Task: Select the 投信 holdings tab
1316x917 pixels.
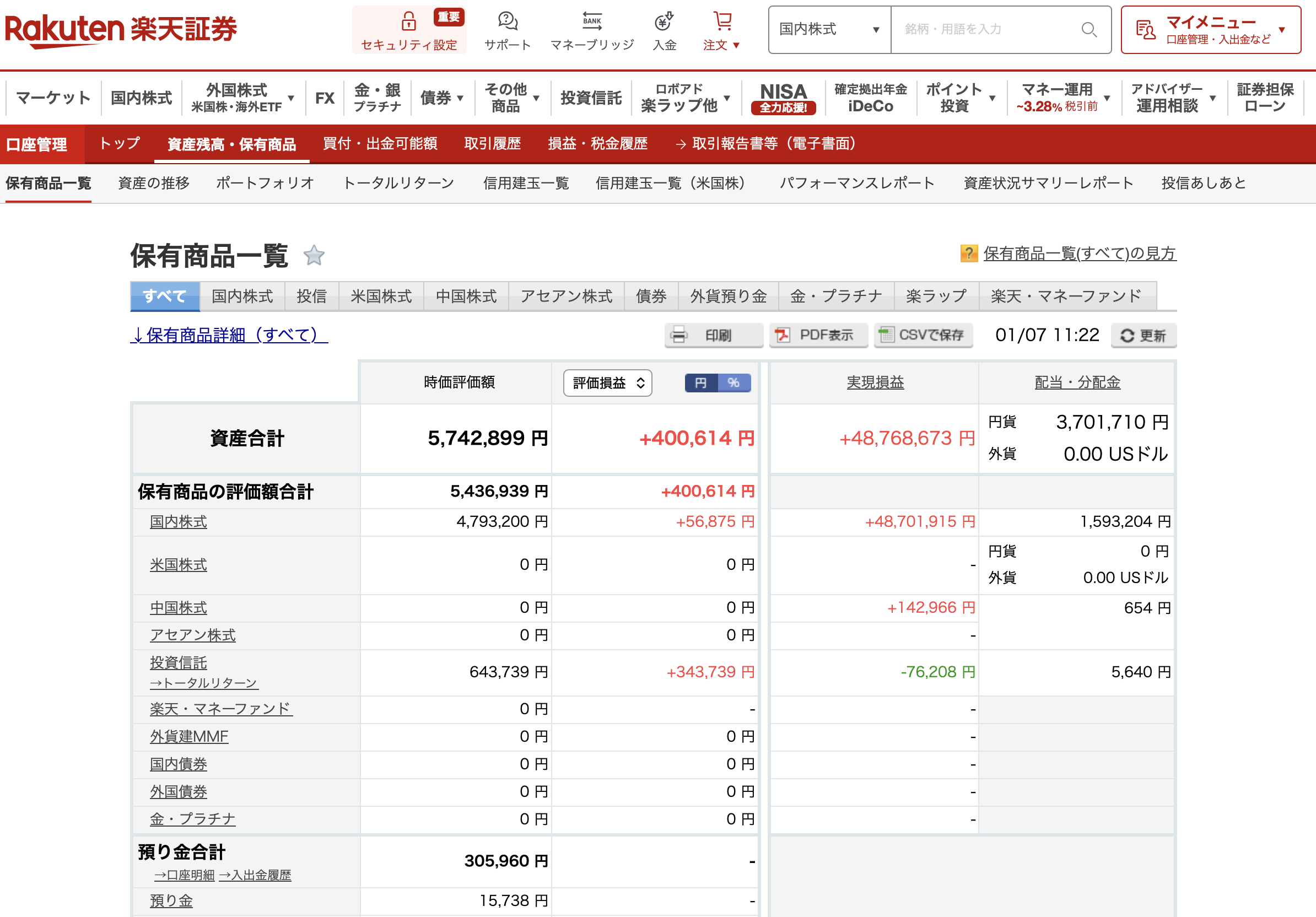Action: (311, 296)
